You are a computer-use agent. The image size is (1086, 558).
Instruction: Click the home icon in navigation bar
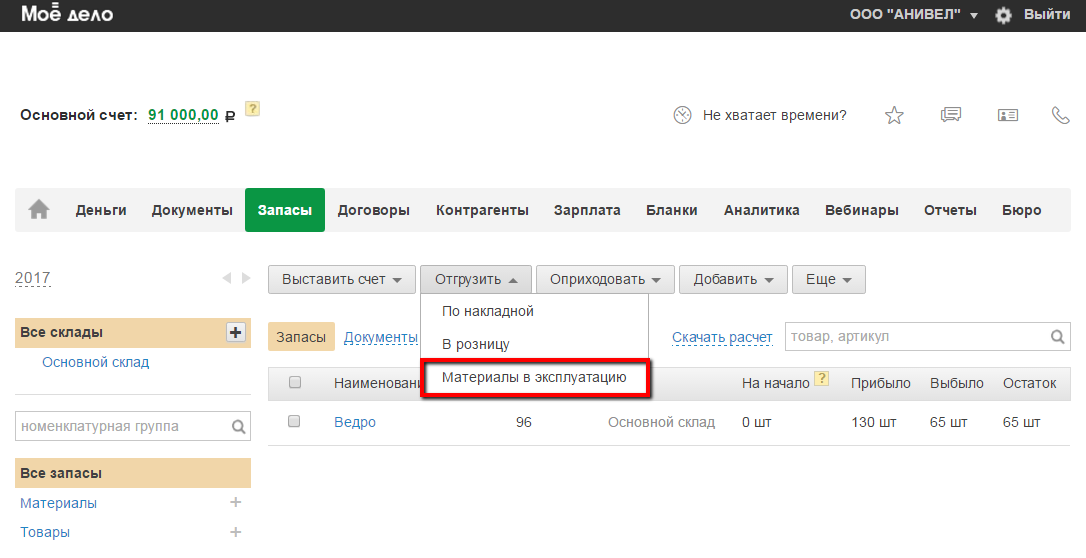pos(39,210)
